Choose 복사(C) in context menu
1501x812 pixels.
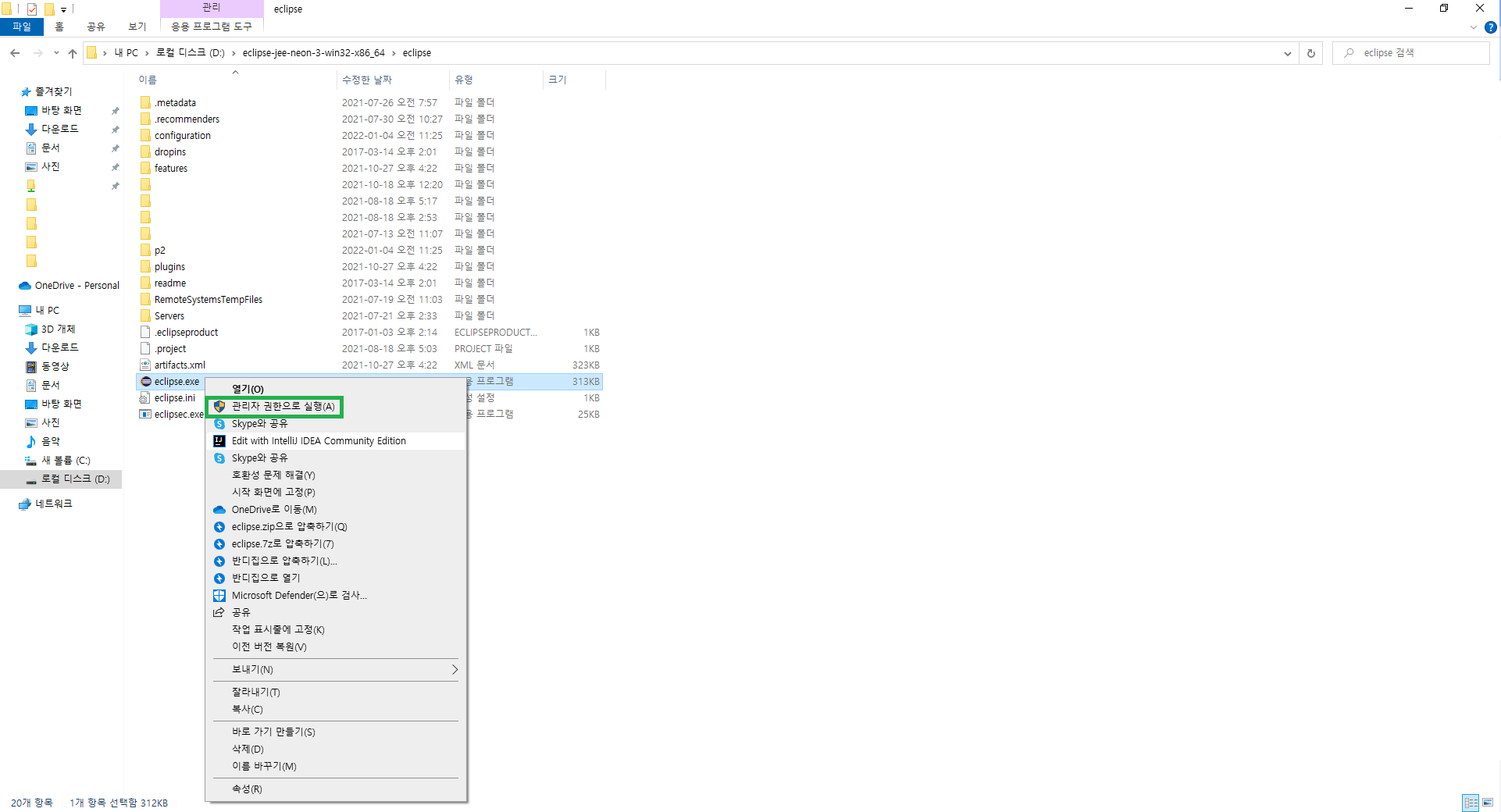coord(336,709)
